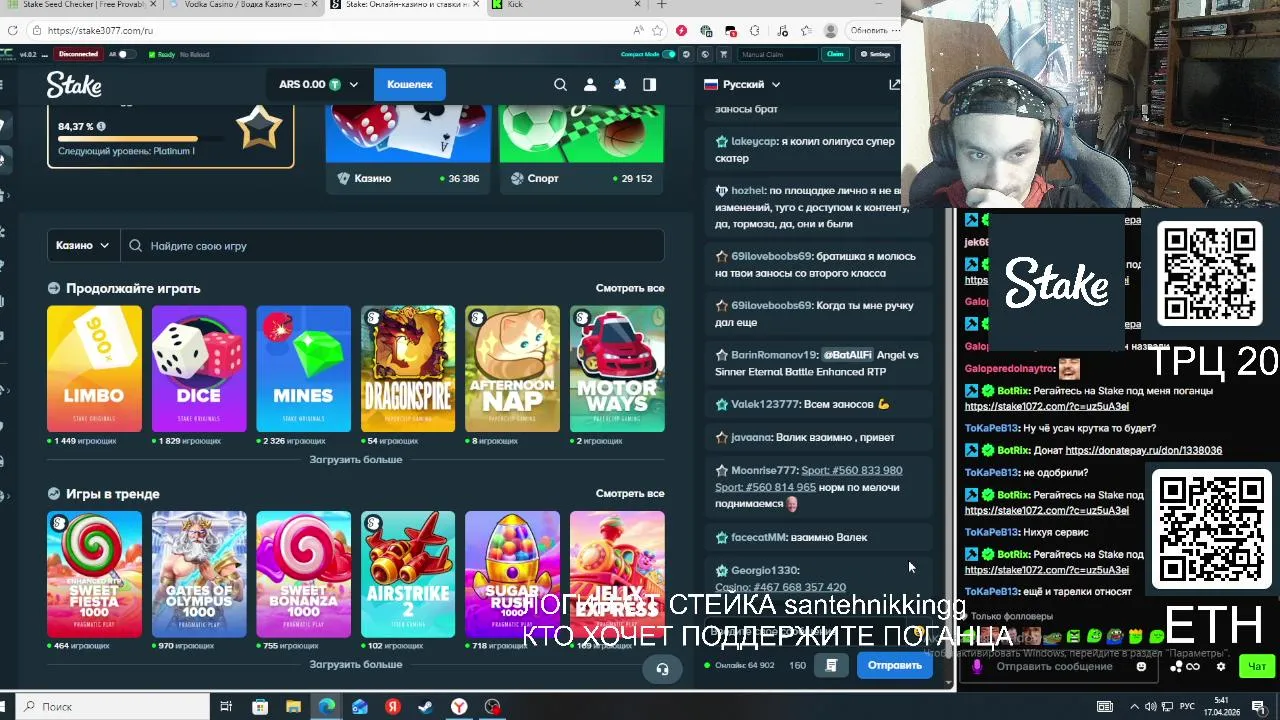Reload page with browser refresh icon
1280x720 pixels.
pyautogui.click(x=13, y=31)
